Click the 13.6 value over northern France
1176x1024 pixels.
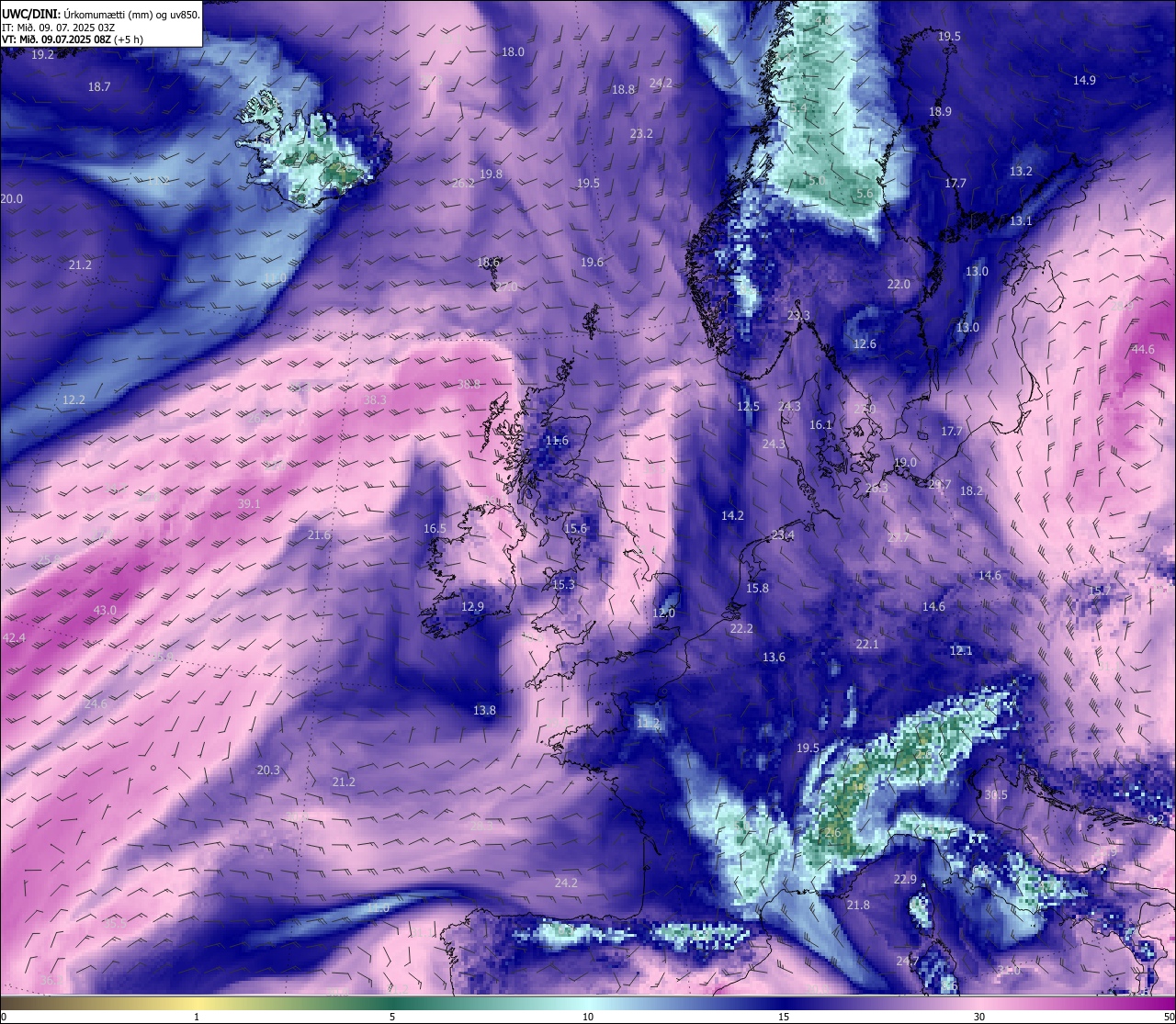[774, 658]
